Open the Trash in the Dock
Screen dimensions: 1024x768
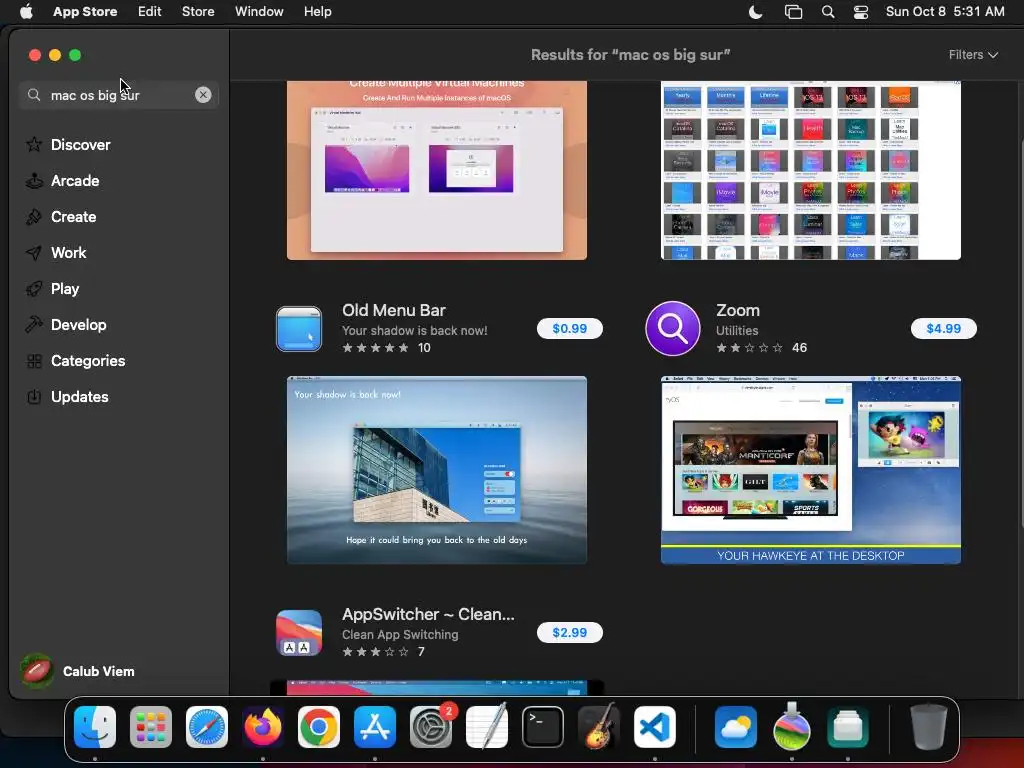[x=929, y=727]
